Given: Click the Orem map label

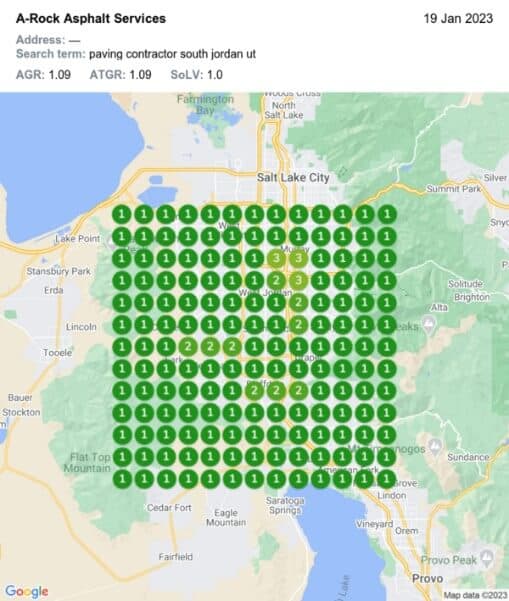Looking at the screenshot, I should (x=406, y=531).
